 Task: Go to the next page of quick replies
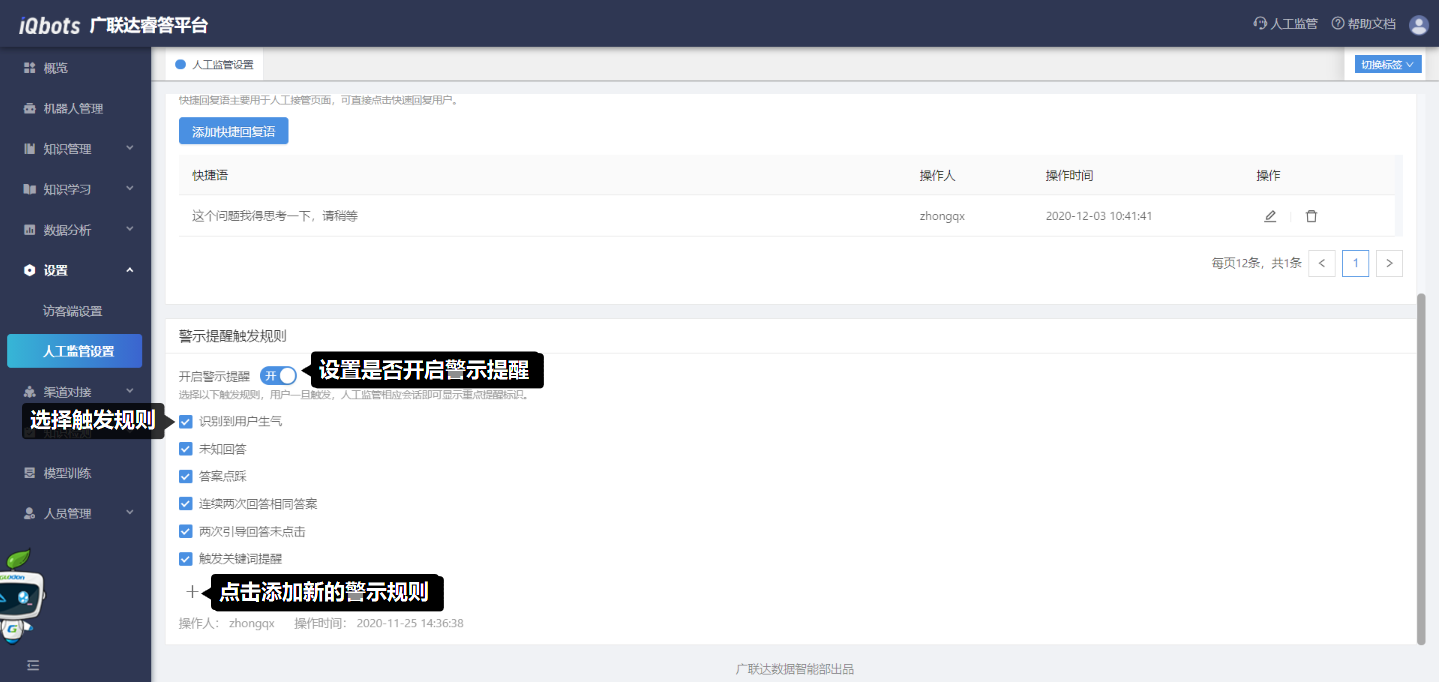pos(1388,263)
